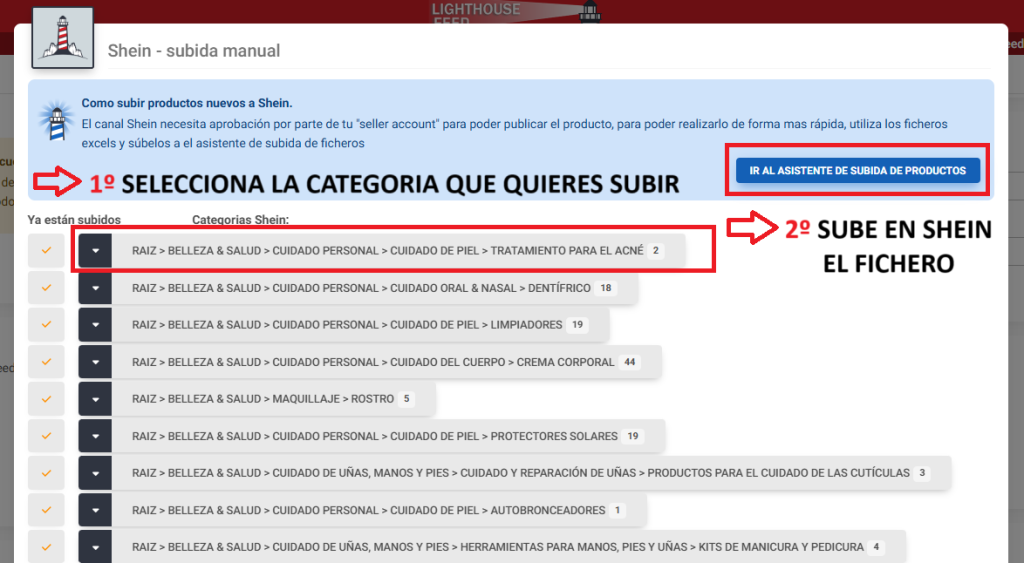Click count badge 3 on cutículas row

(922, 473)
